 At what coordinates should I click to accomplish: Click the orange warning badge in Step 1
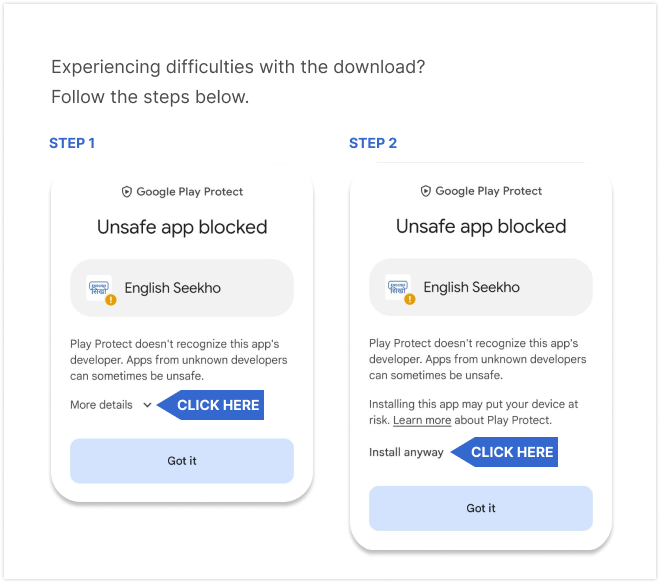(111, 300)
